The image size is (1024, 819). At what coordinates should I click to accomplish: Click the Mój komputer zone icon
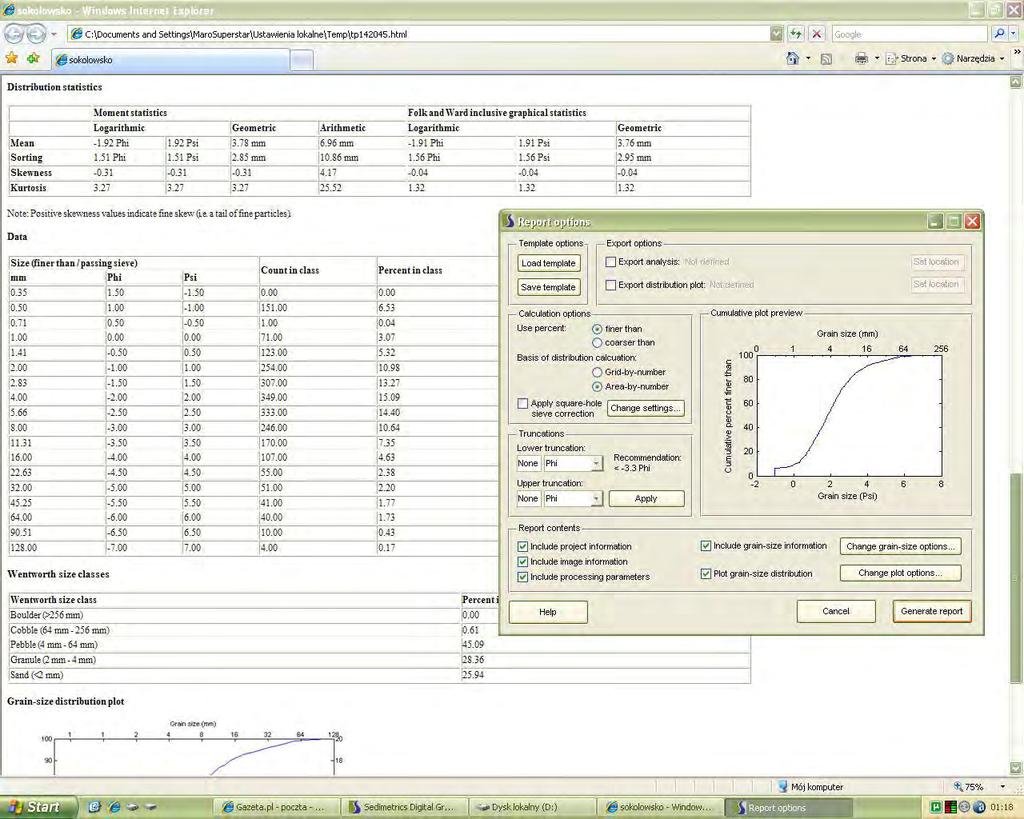[x=783, y=787]
